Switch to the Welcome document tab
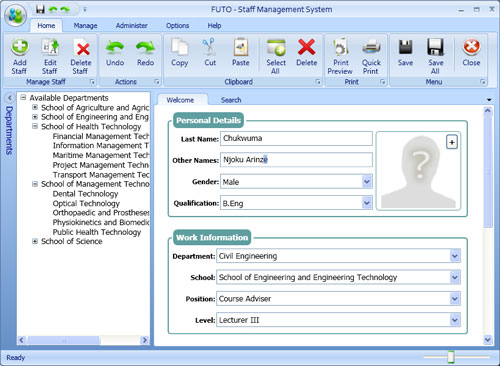500x366 pixels. click(x=180, y=100)
